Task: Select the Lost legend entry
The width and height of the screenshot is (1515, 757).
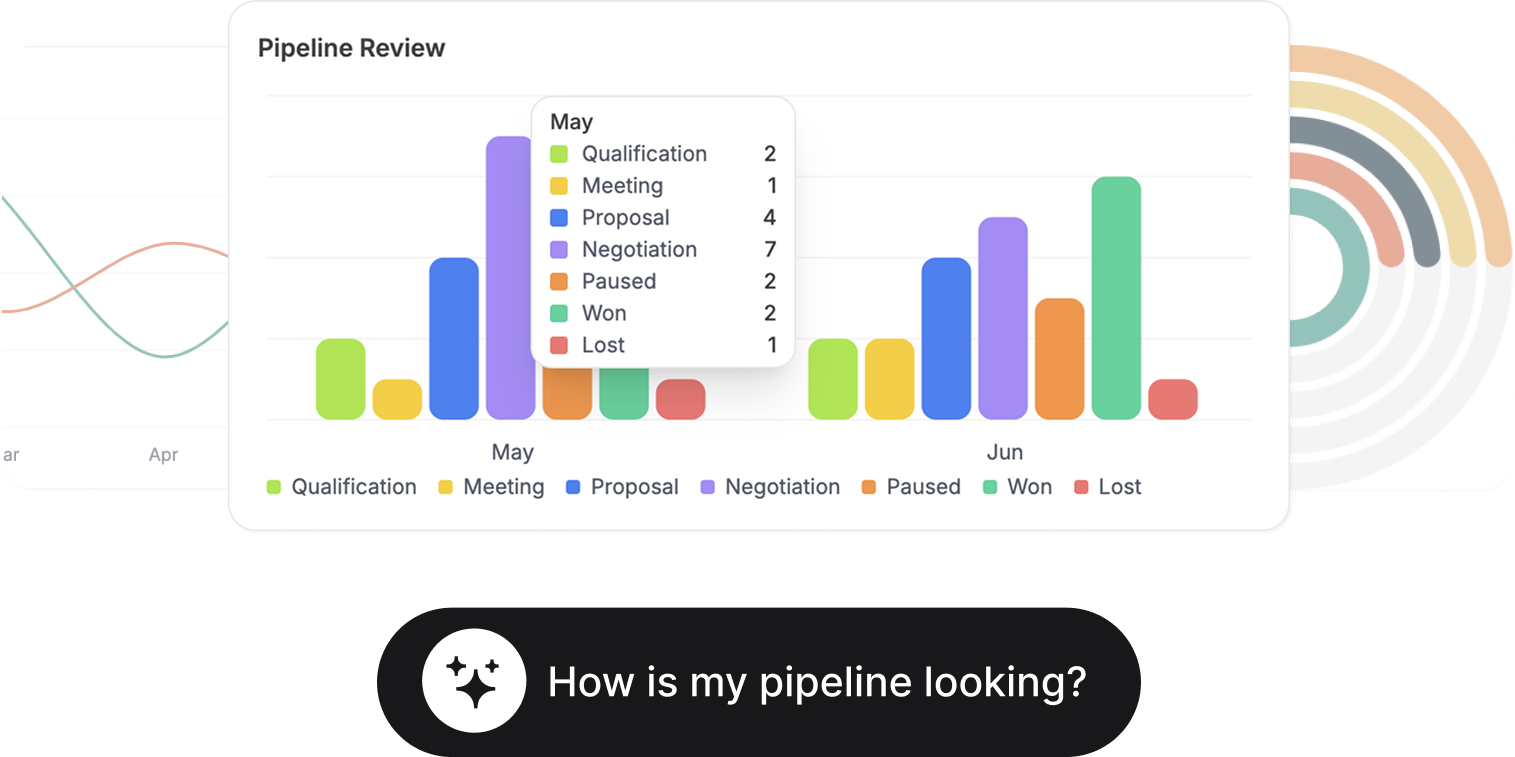Action: [x=1107, y=487]
